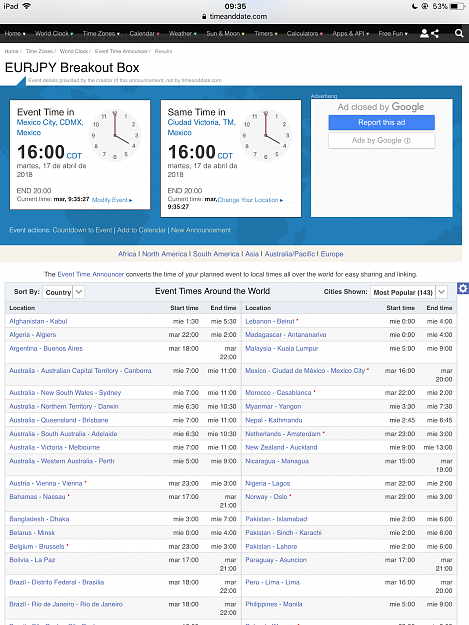Jump to the South America section
The width and height of the screenshot is (469, 625).
[216, 254]
